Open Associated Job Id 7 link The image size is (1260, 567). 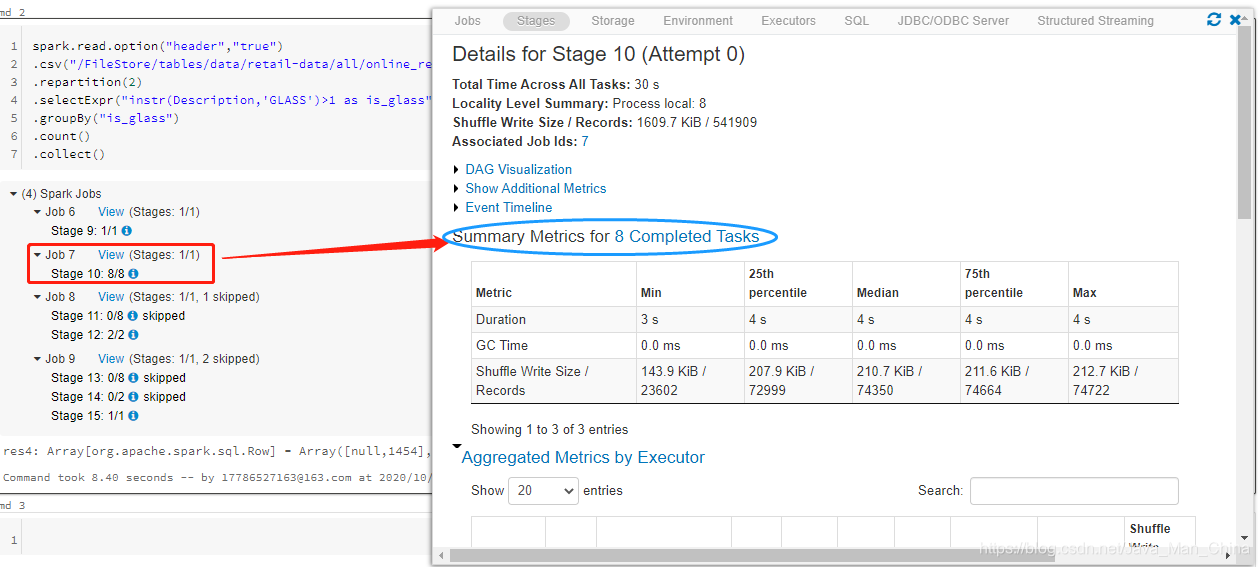pos(585,142)
